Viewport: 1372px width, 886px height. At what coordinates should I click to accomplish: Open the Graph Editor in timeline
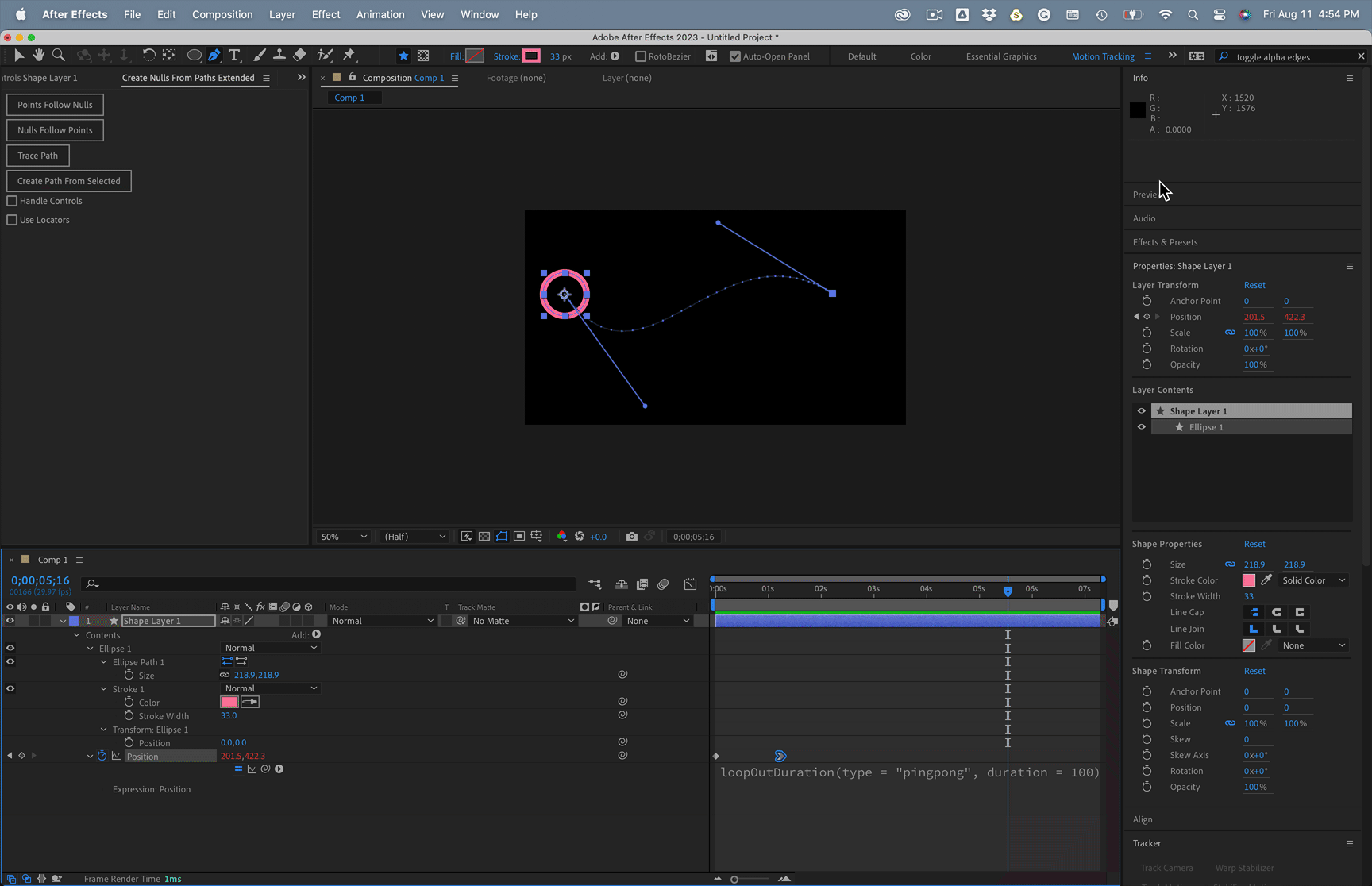690,584
